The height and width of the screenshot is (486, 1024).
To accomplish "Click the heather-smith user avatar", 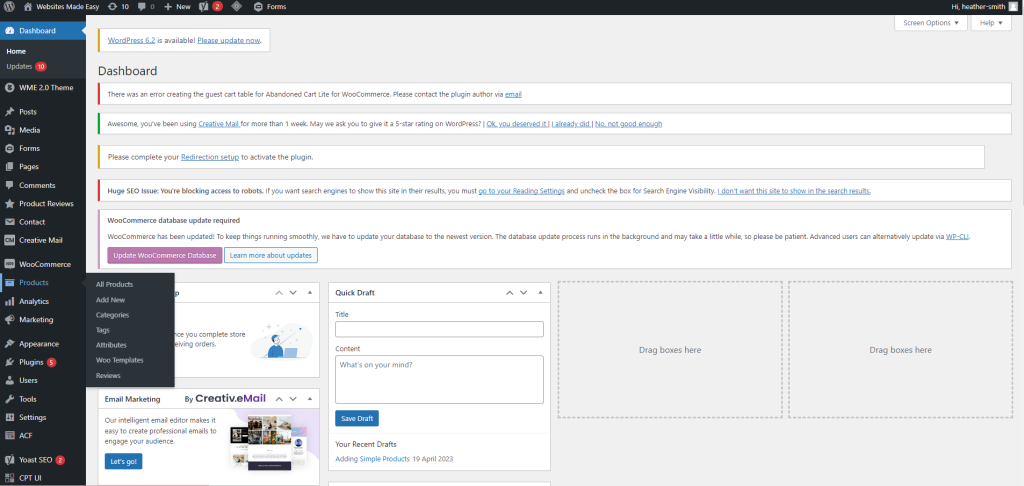I will click(x=1012, y=6).
